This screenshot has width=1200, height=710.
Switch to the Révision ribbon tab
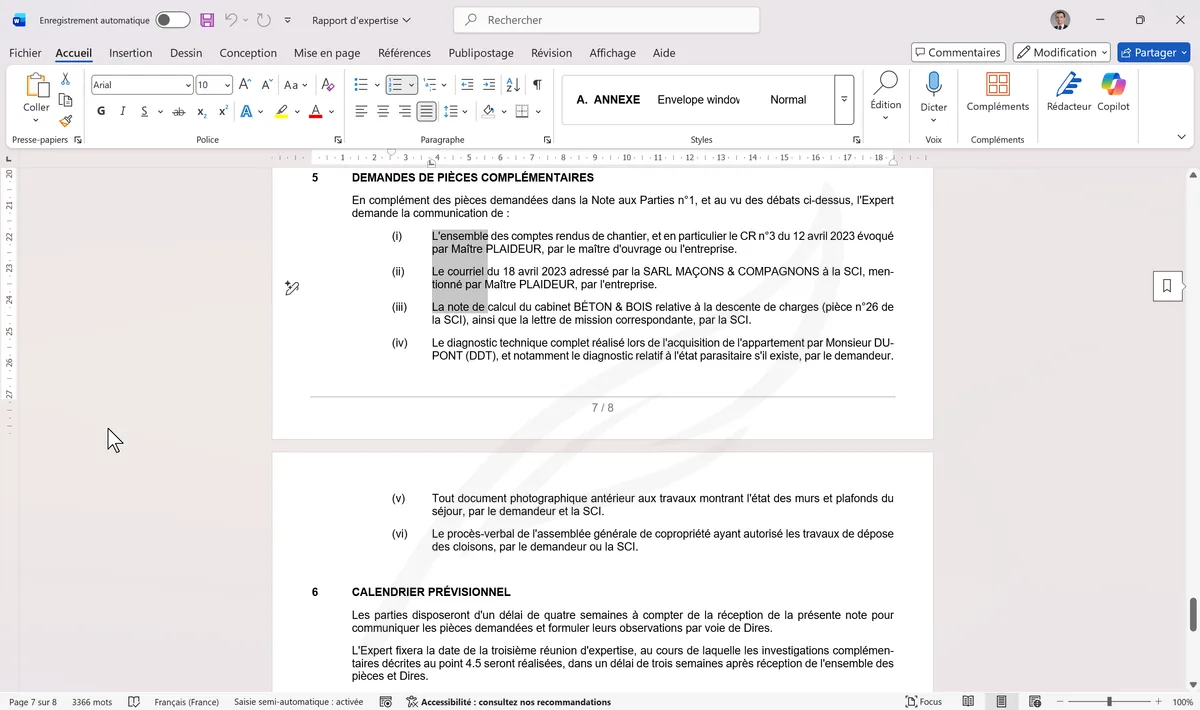[x=551, y=53]
